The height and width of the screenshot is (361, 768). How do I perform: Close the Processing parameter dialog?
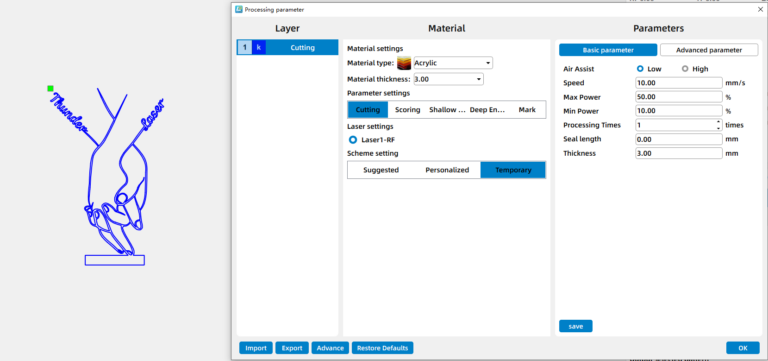point(760,9)
